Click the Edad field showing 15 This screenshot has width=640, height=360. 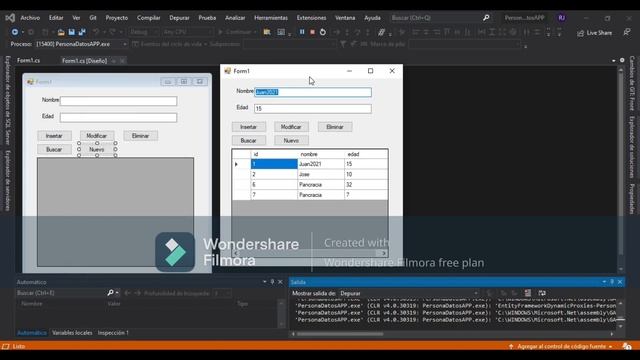[313, 109]
